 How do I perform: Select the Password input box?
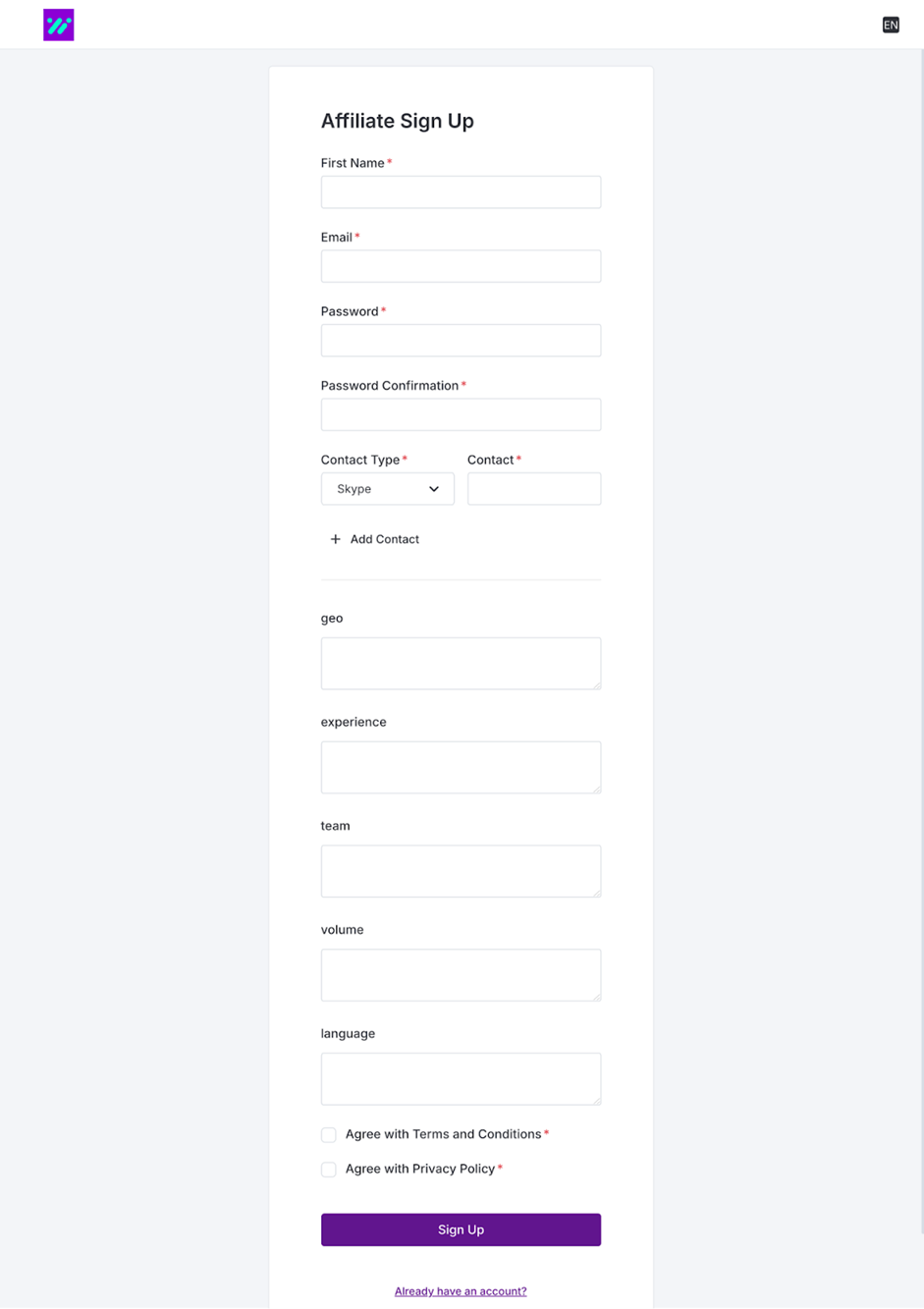tap(461, 341)
